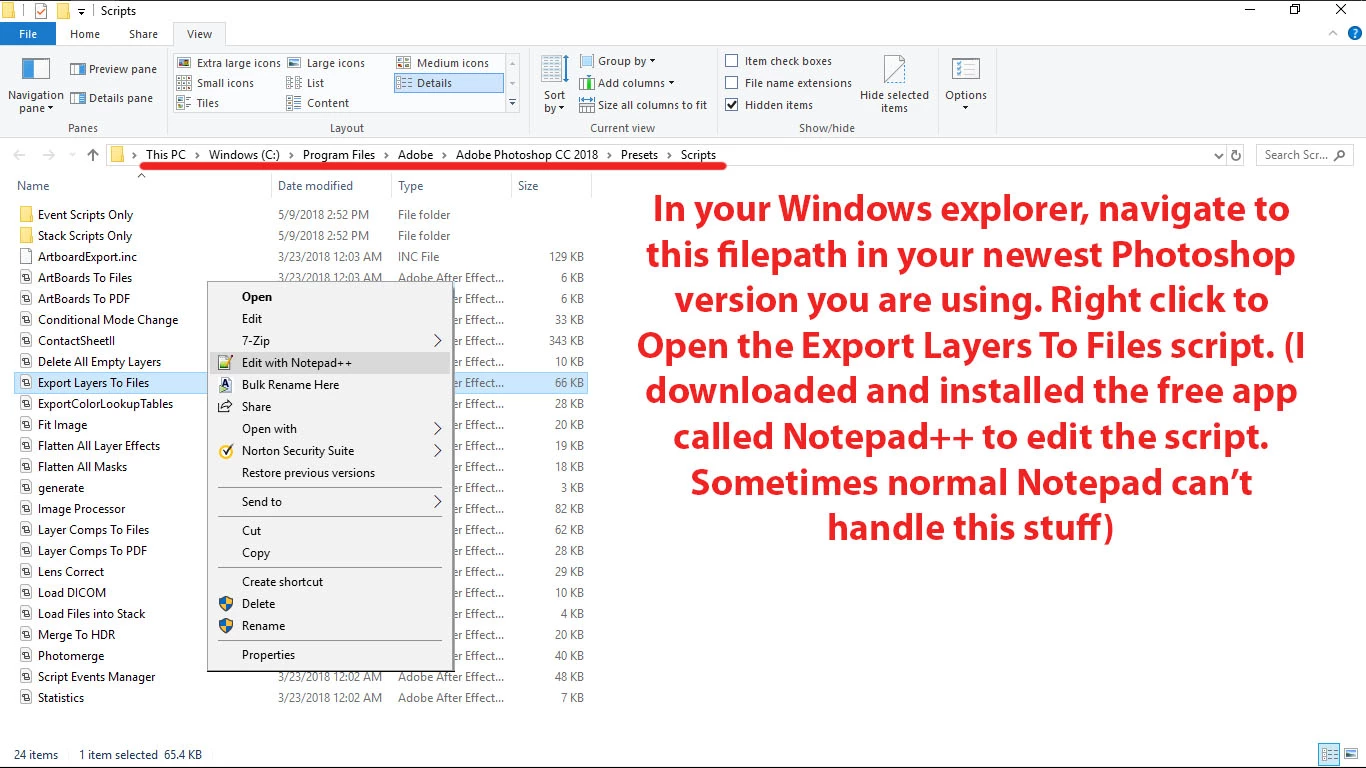Select the Details layout
The image size is (1366, 768).
(448, 83)
